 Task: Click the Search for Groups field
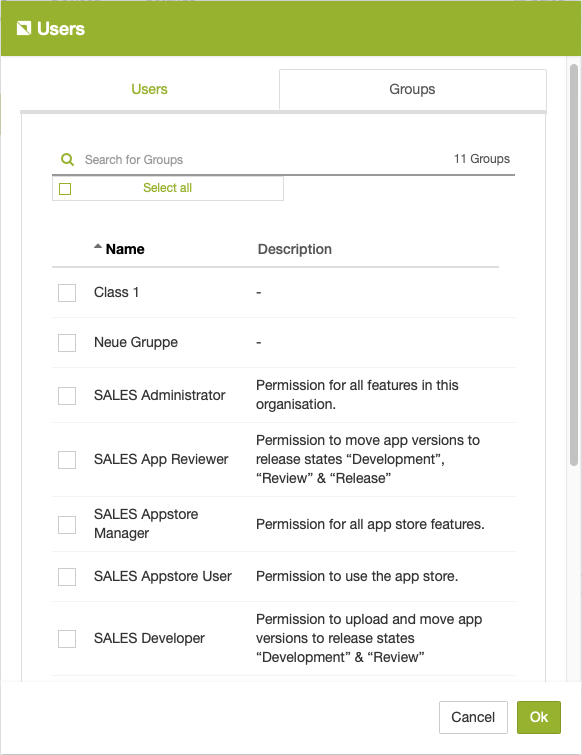pos(265,159)
